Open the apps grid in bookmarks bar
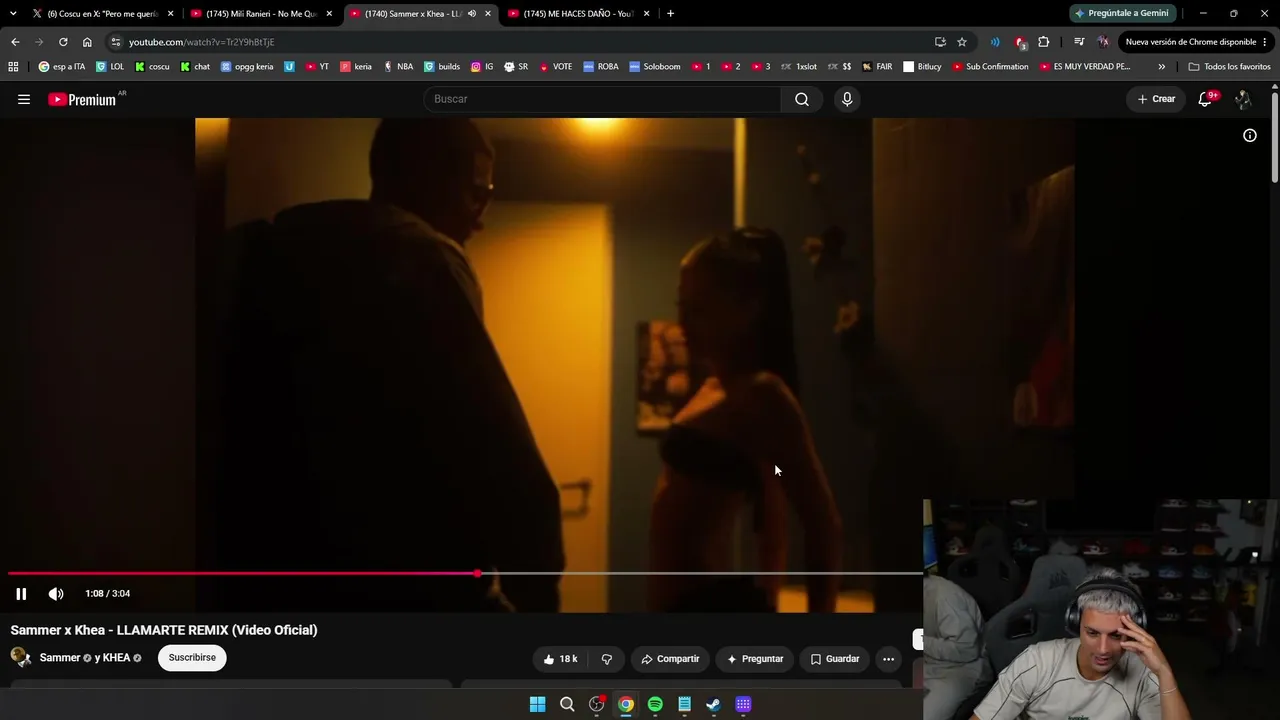Screen dimensions: 1280x720 [13, 67]
